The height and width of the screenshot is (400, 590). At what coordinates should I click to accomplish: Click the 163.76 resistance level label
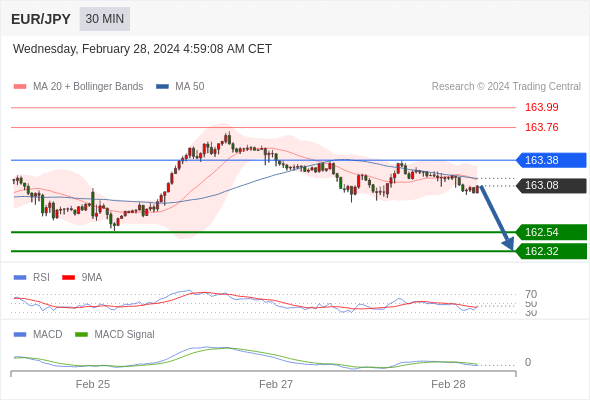tap(542, 128)
